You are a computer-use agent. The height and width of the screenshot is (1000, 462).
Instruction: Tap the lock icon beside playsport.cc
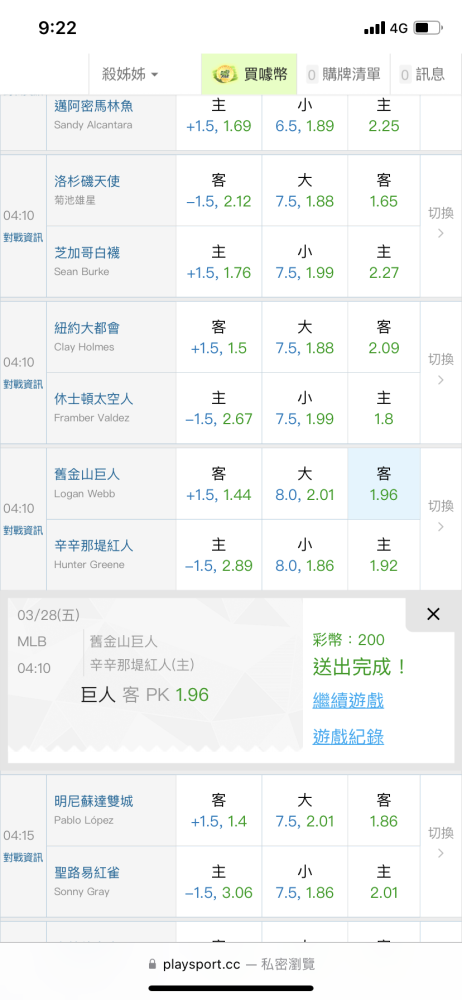point(152,964)
